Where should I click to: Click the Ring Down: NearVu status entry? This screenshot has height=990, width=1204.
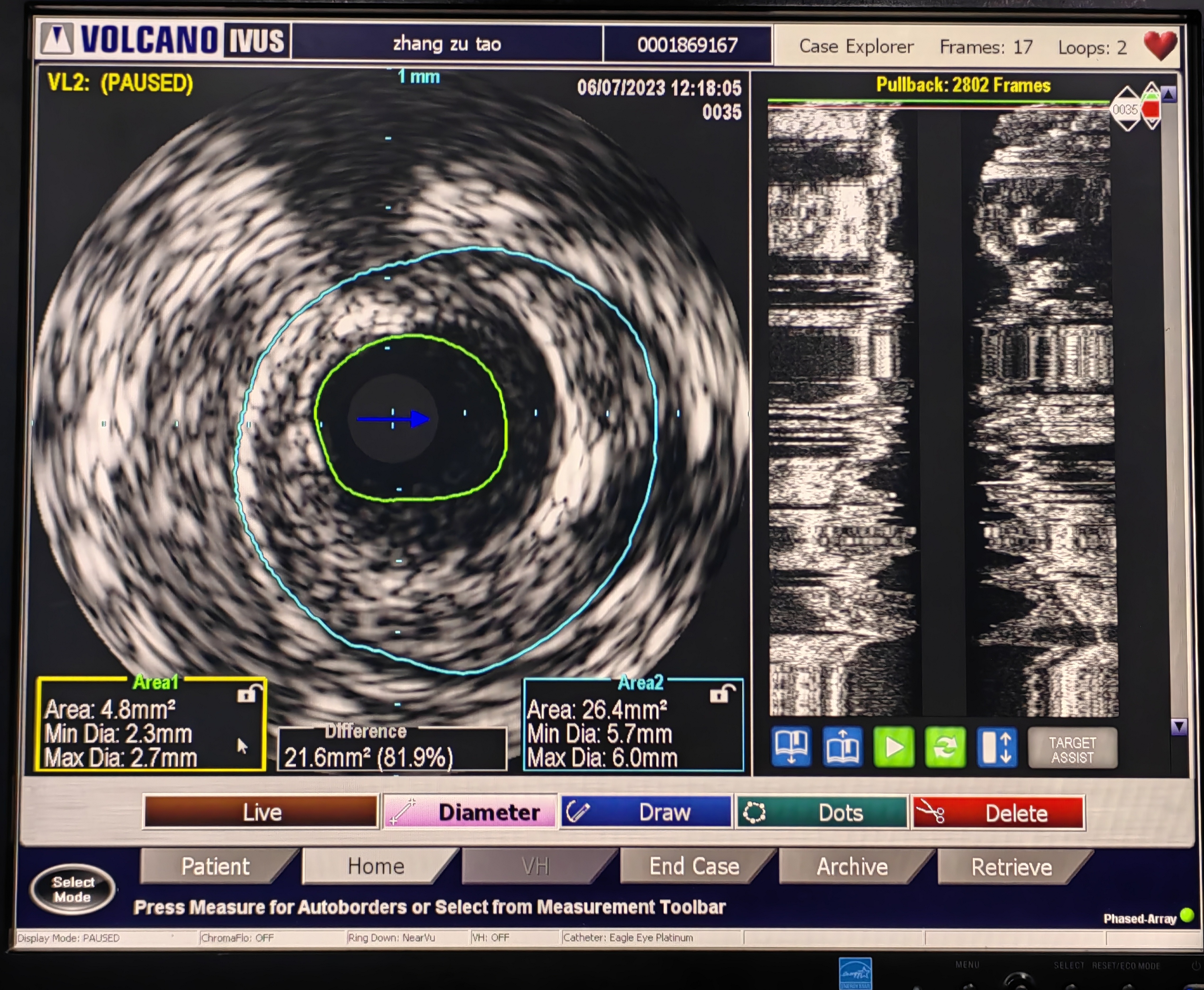click(x=391, y=937)
